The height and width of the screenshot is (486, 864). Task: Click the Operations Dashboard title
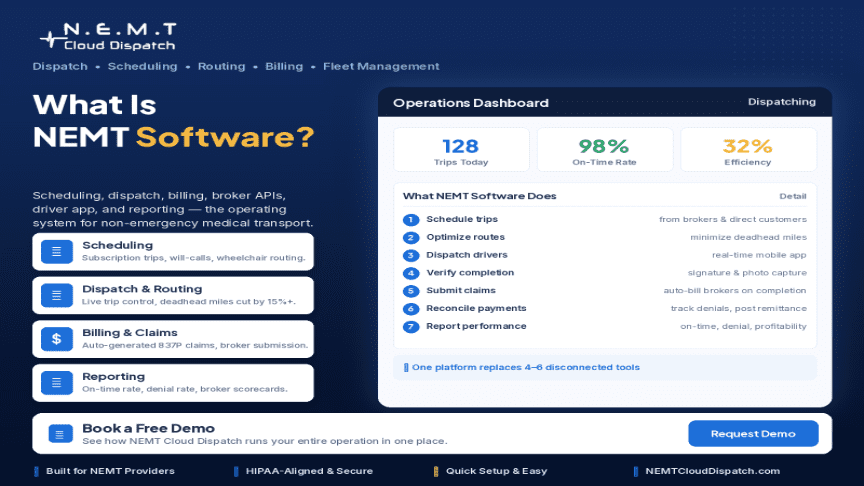[471, 103]
